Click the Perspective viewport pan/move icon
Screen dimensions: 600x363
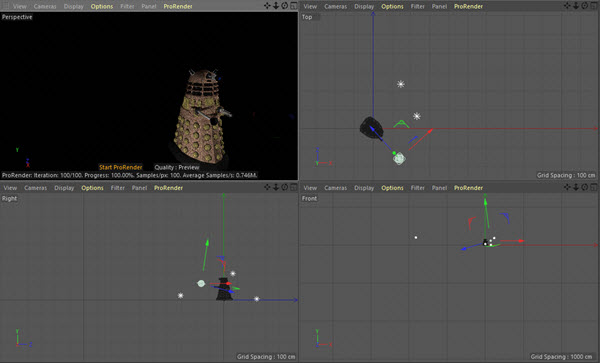(x=267, y=6)
